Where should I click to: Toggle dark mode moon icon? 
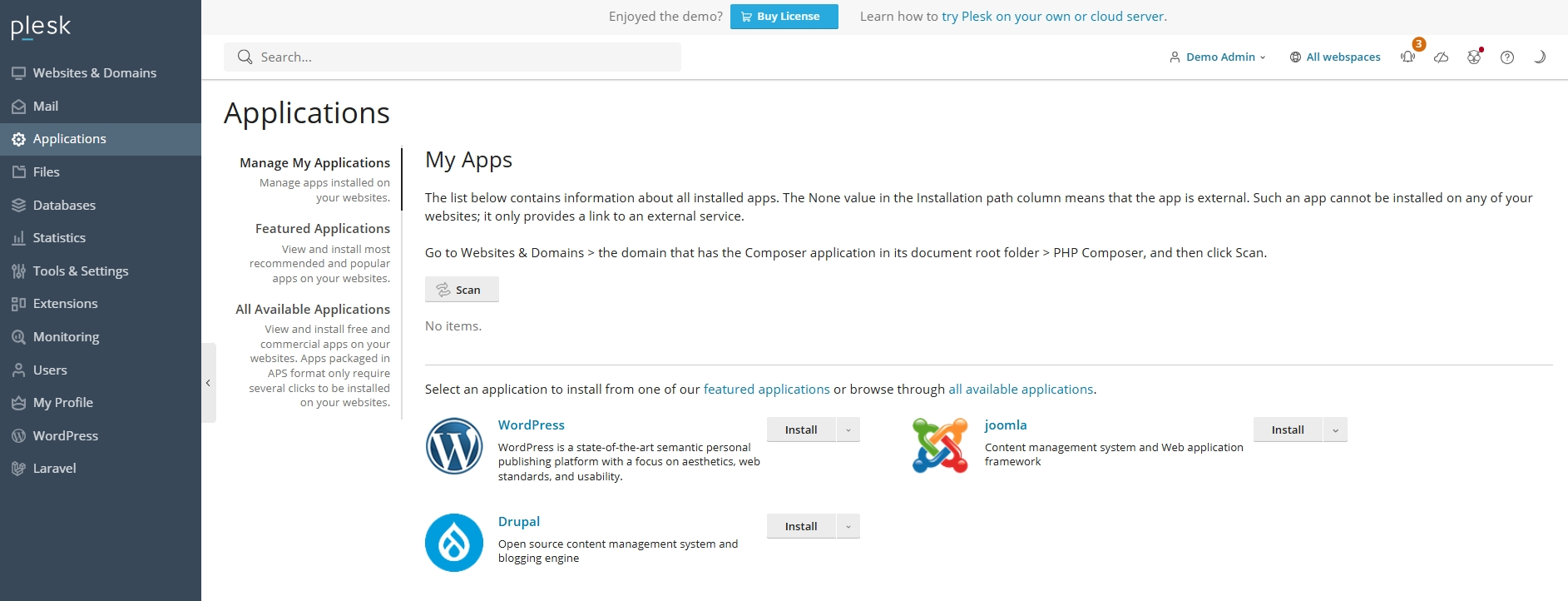pyautogui.click(x=1540, y=57)
